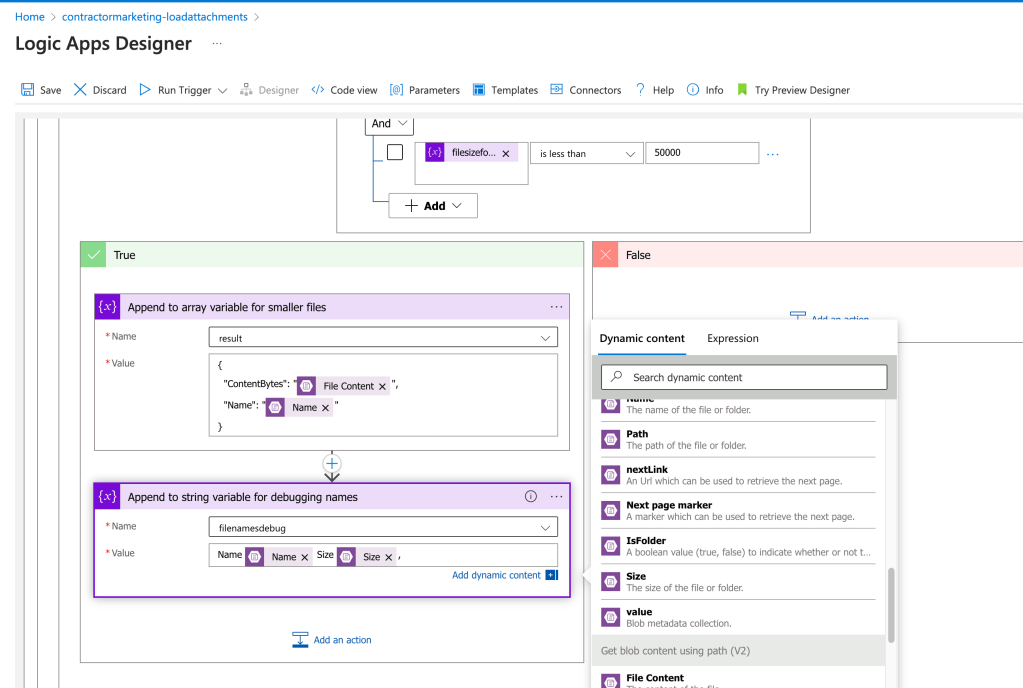Select nextLink dynamic content item
The width and height of the screenshot is (1023, 688).
pyautogui.click(x=738, y=475)
